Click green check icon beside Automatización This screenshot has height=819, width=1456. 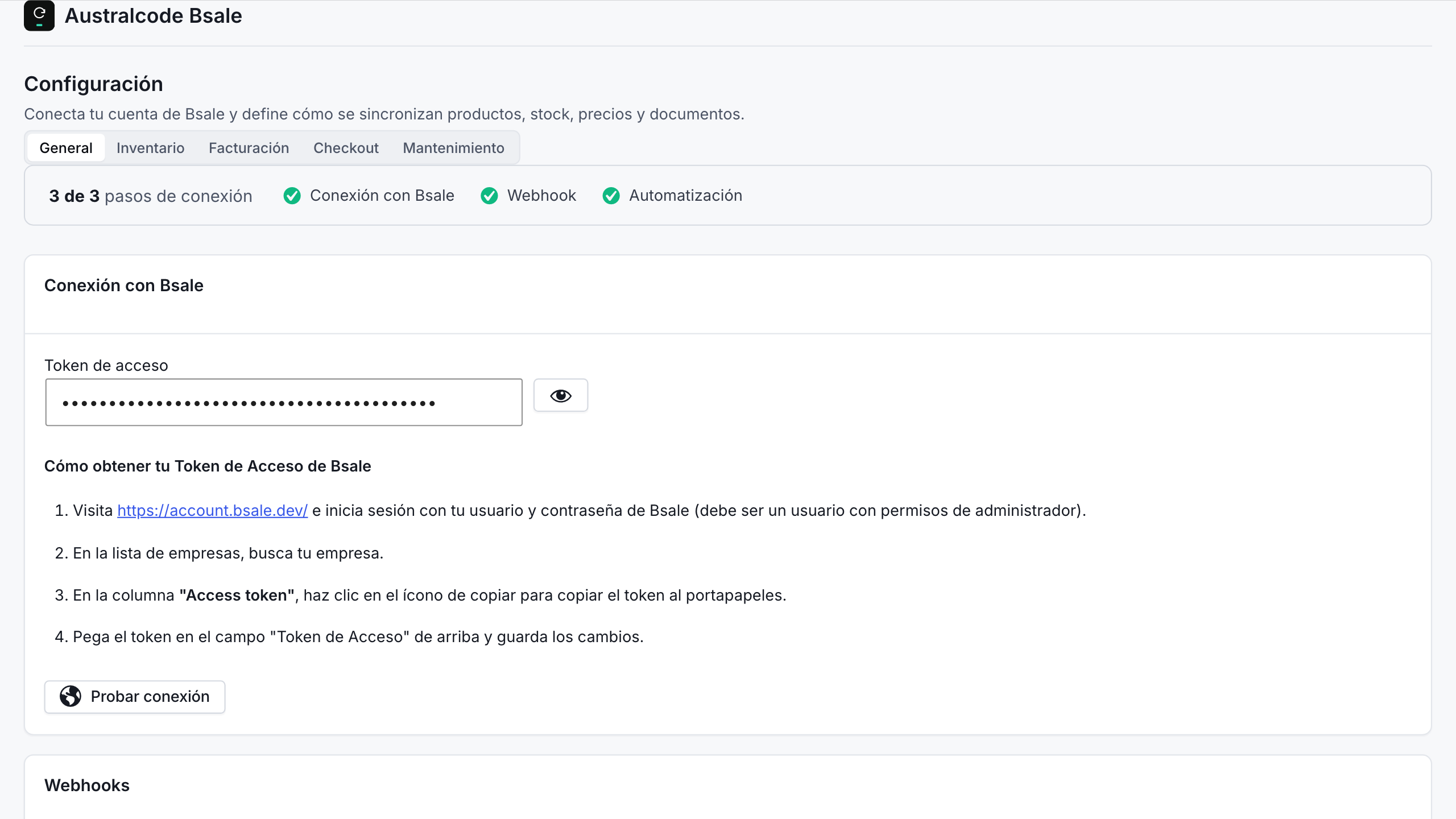tap(611, 196)
